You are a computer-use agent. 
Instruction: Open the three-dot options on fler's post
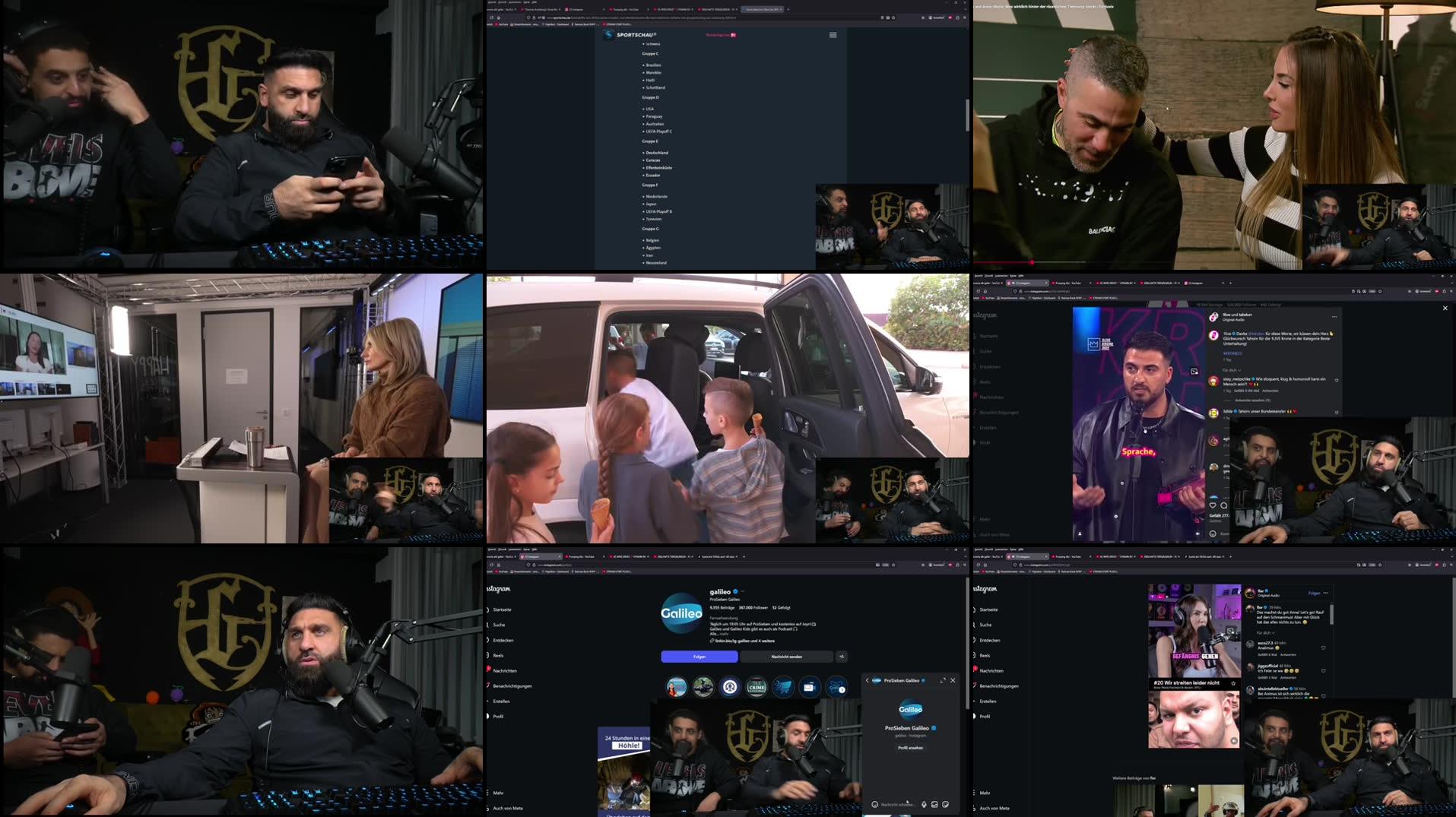1326,593
